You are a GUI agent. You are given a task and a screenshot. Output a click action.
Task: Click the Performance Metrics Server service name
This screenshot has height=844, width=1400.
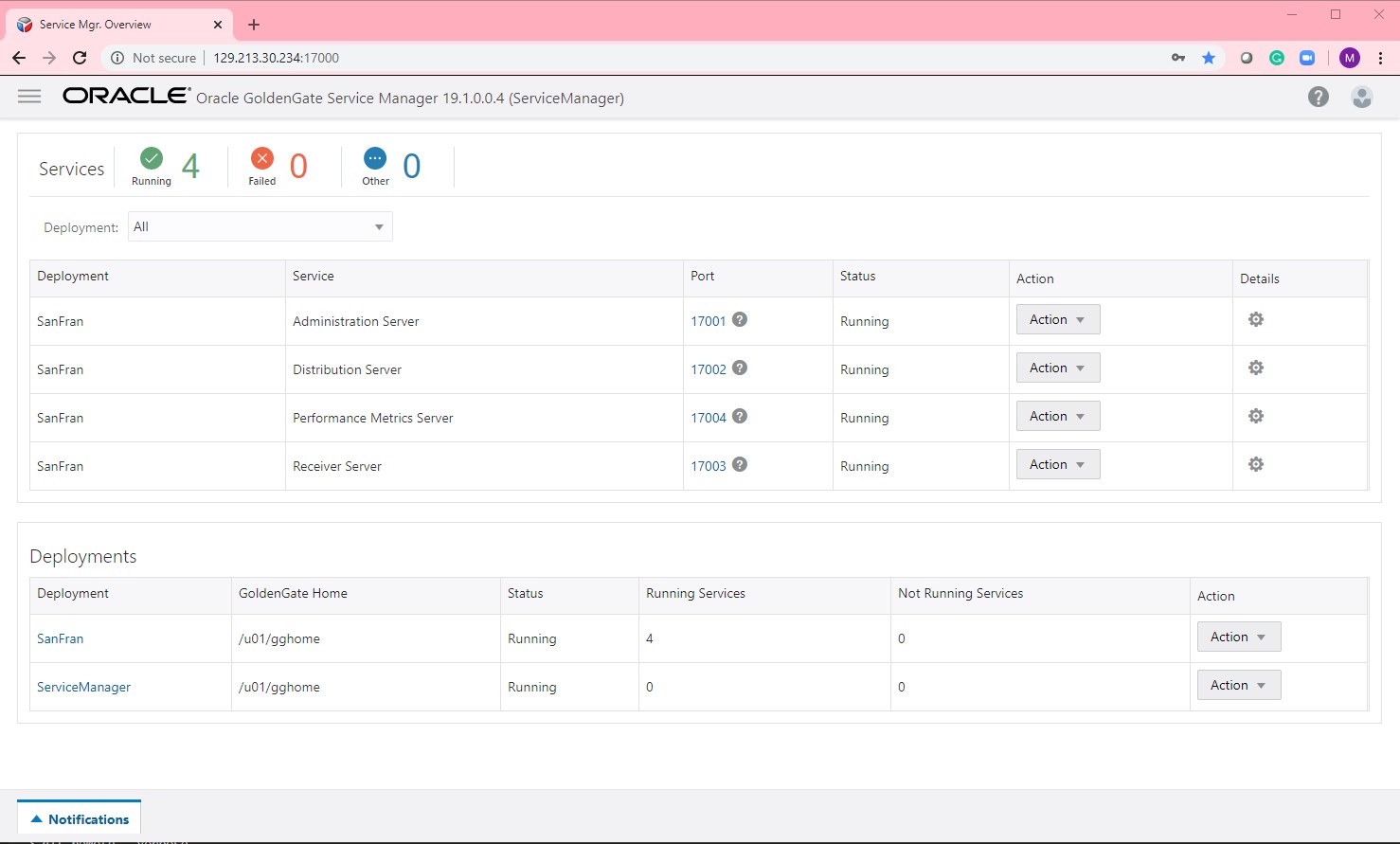tap(373, 418)
